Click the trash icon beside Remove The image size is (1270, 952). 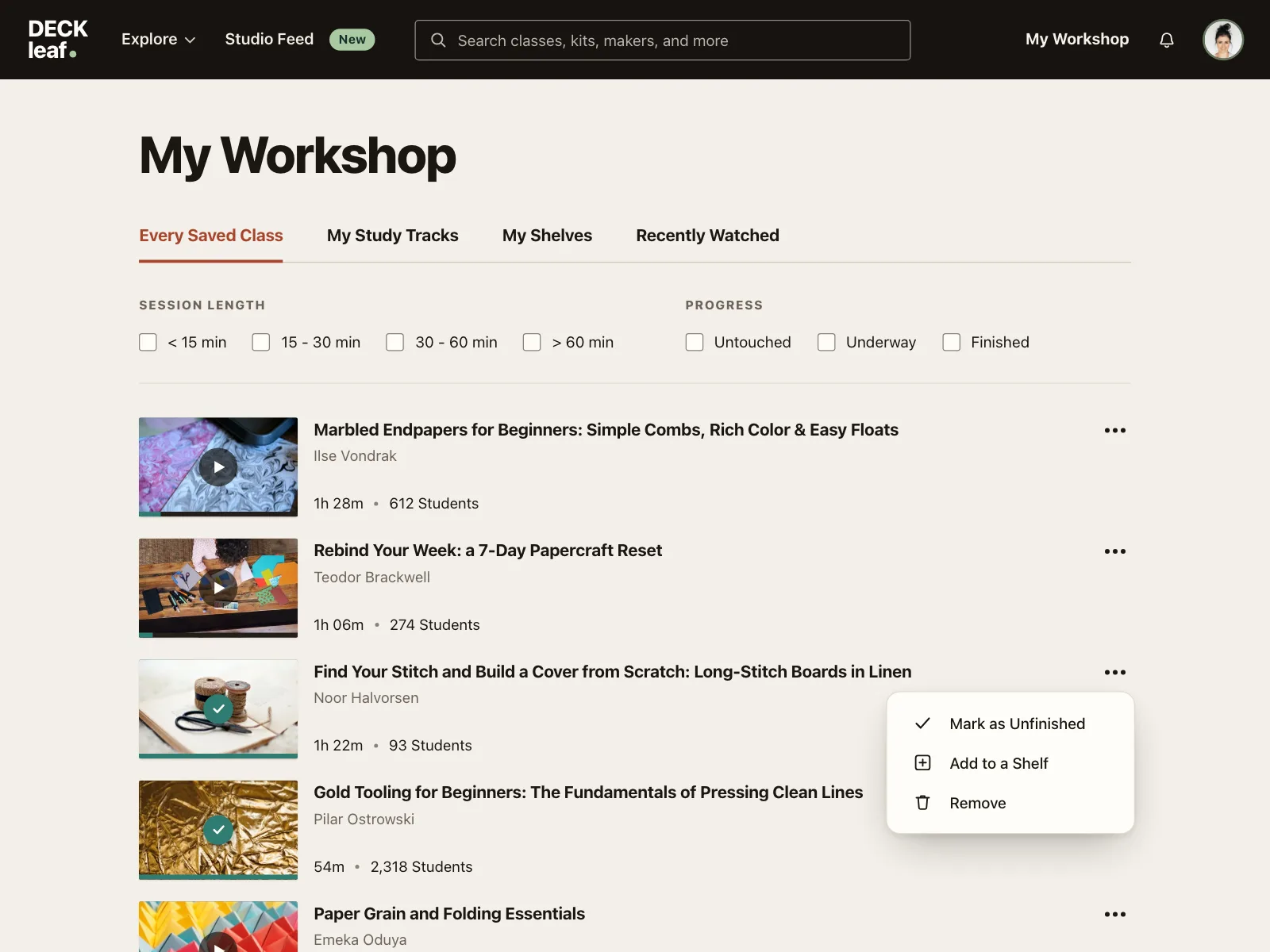pyautogui.click(x=922, y=803)
